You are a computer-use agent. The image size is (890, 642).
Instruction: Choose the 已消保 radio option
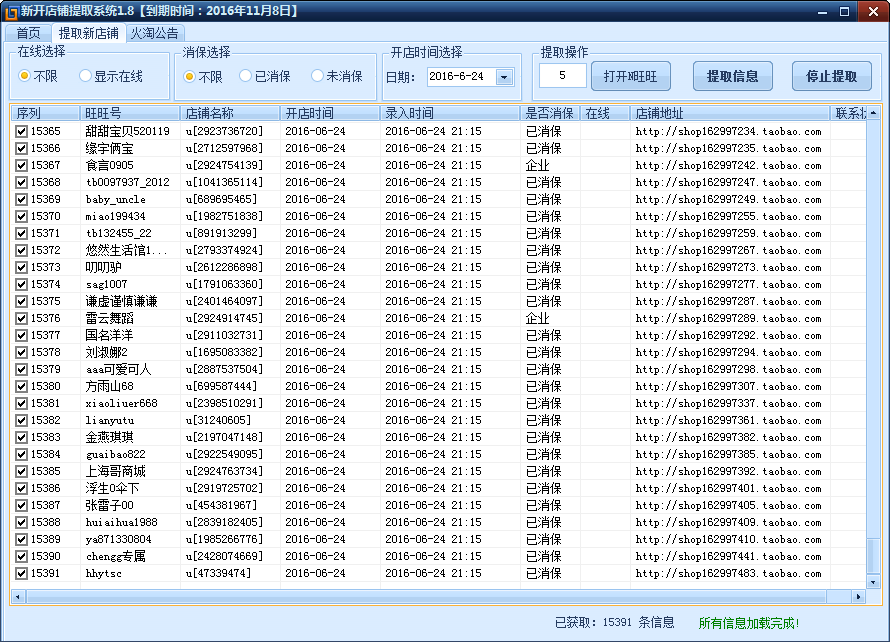[245, 76]
